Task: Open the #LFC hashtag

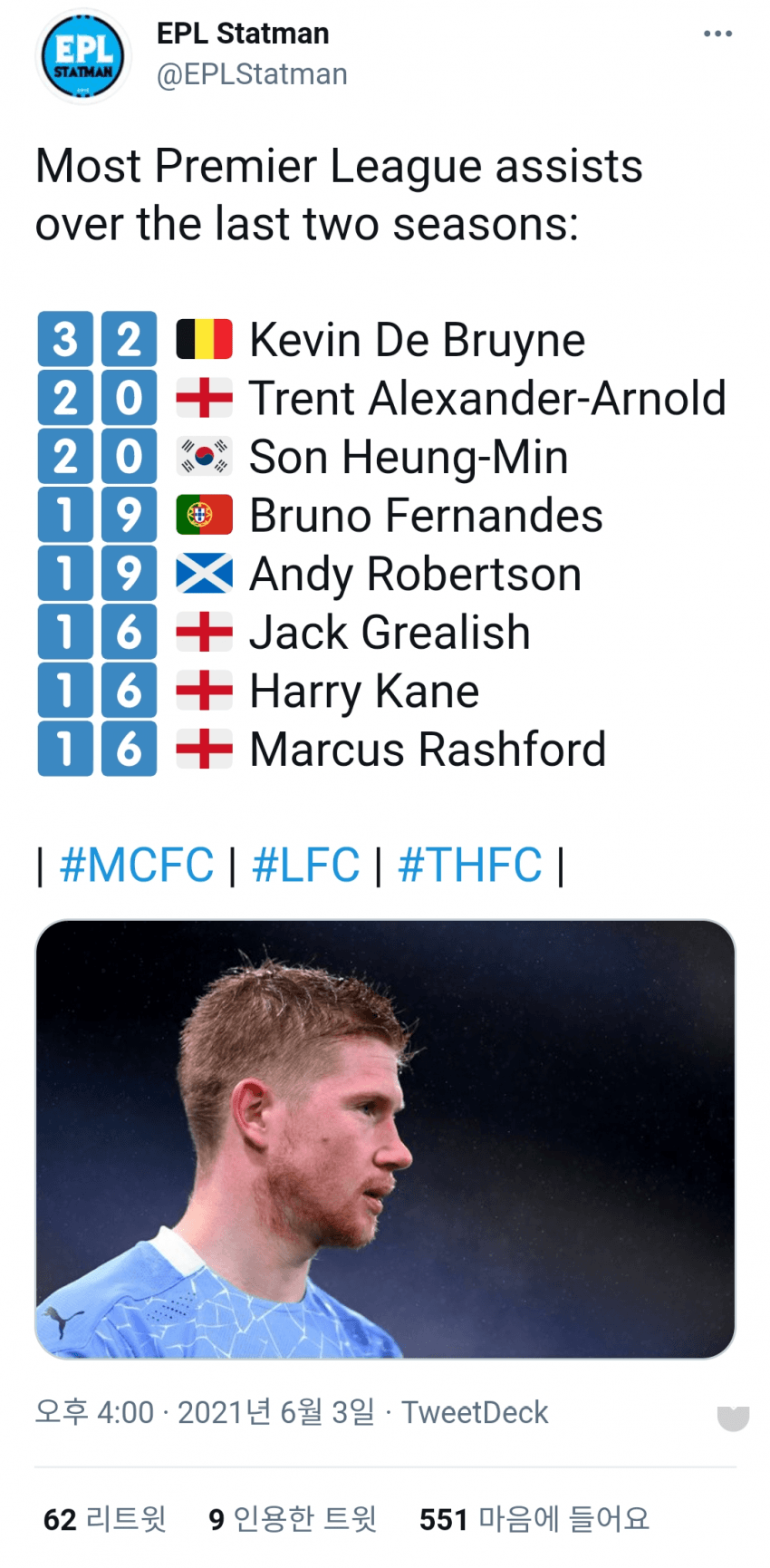Action: click(x=305, y=865)
